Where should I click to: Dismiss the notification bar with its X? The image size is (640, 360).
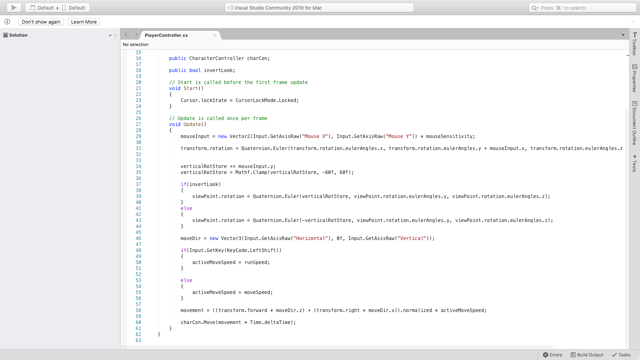633,22
